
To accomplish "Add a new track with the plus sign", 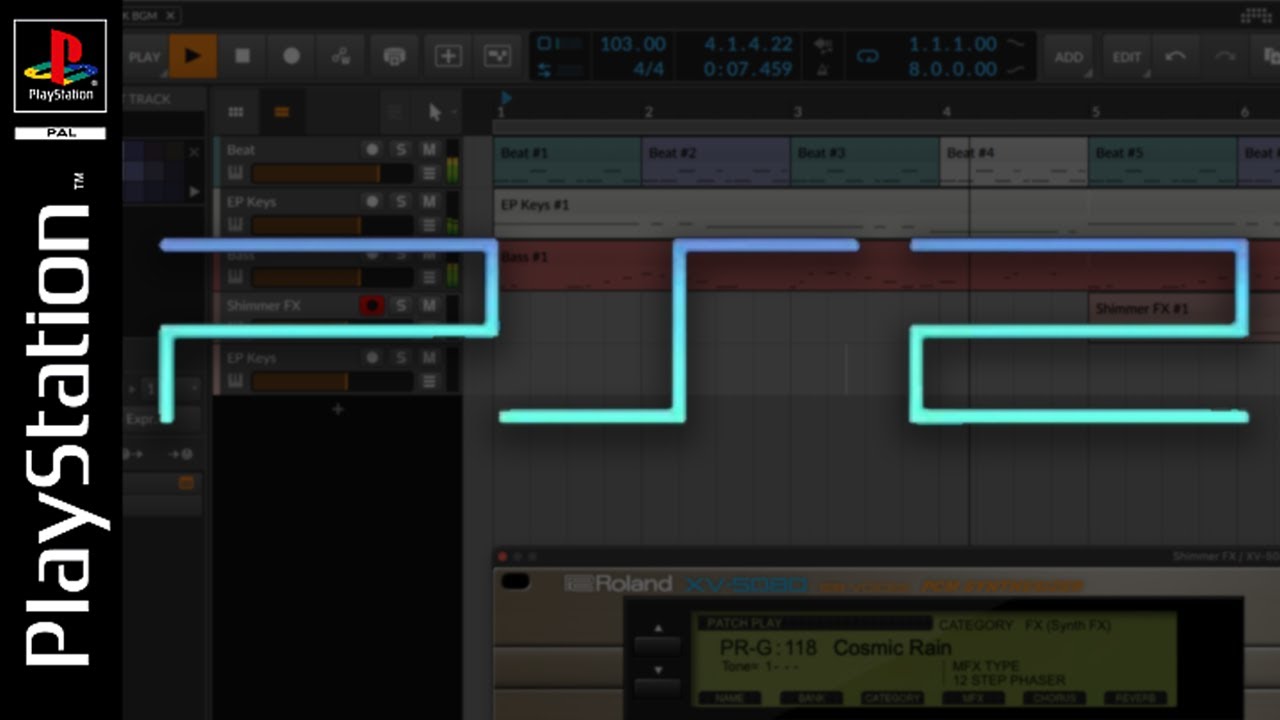I will pyautogui.click(x=338, y=409).
